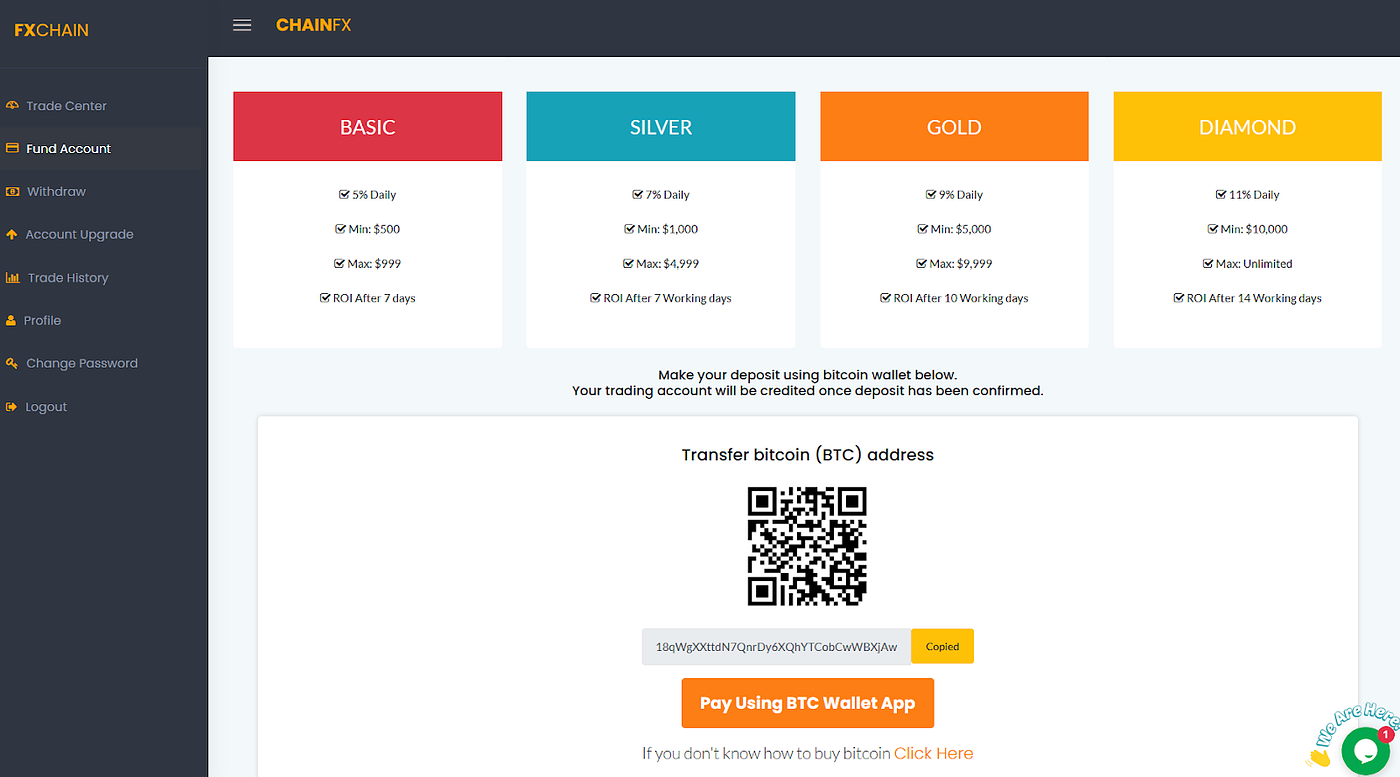Click the 11% Daily checkbox
Viewport: 1400px width, 777px height.
click(x=1220, y=194)
